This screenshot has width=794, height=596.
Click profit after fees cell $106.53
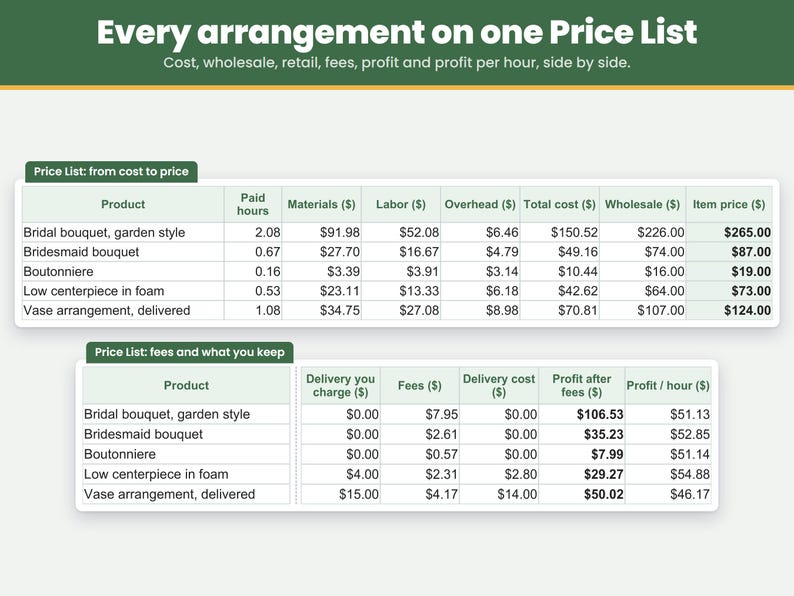(x=582, y=414)
